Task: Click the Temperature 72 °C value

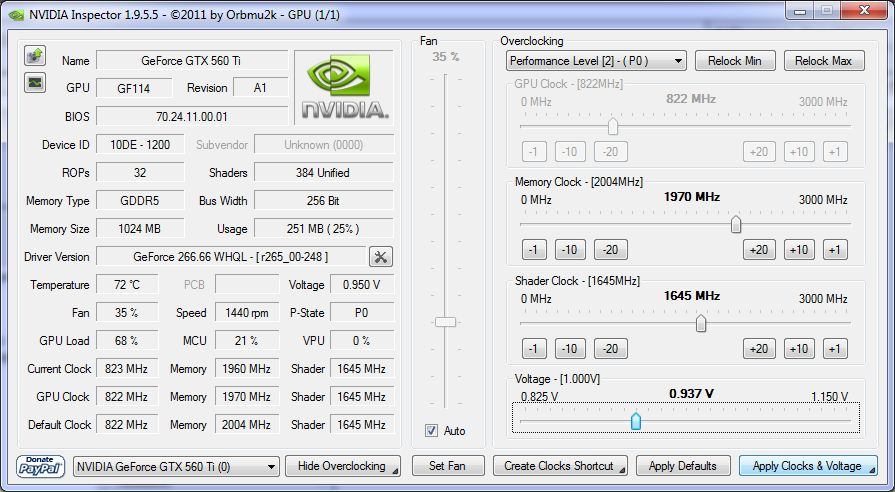Action: 127,285
